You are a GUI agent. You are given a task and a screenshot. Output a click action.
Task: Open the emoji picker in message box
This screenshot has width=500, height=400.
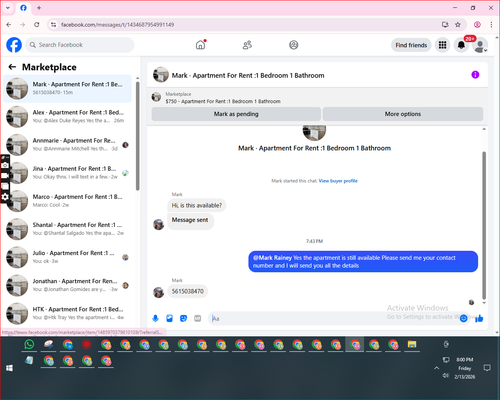tap(463, 318)
